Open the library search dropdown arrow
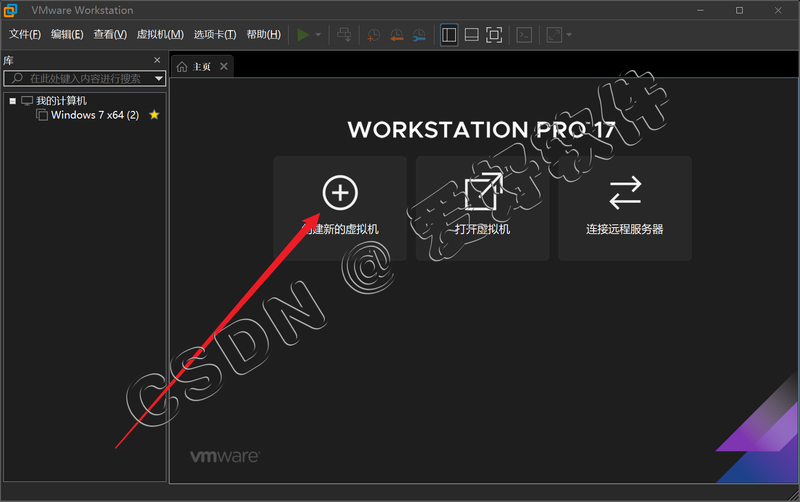 [159, 78]
